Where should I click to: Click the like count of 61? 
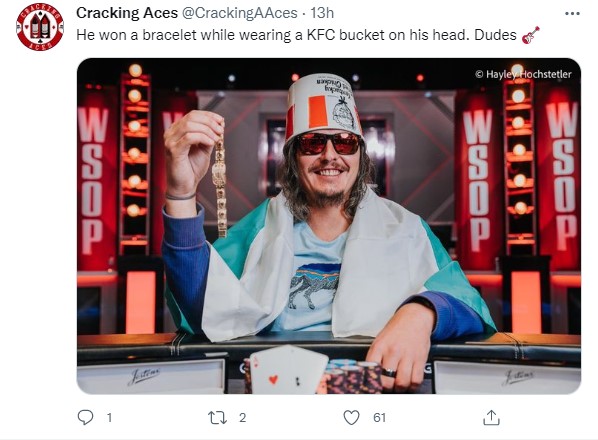click(379, 418)
